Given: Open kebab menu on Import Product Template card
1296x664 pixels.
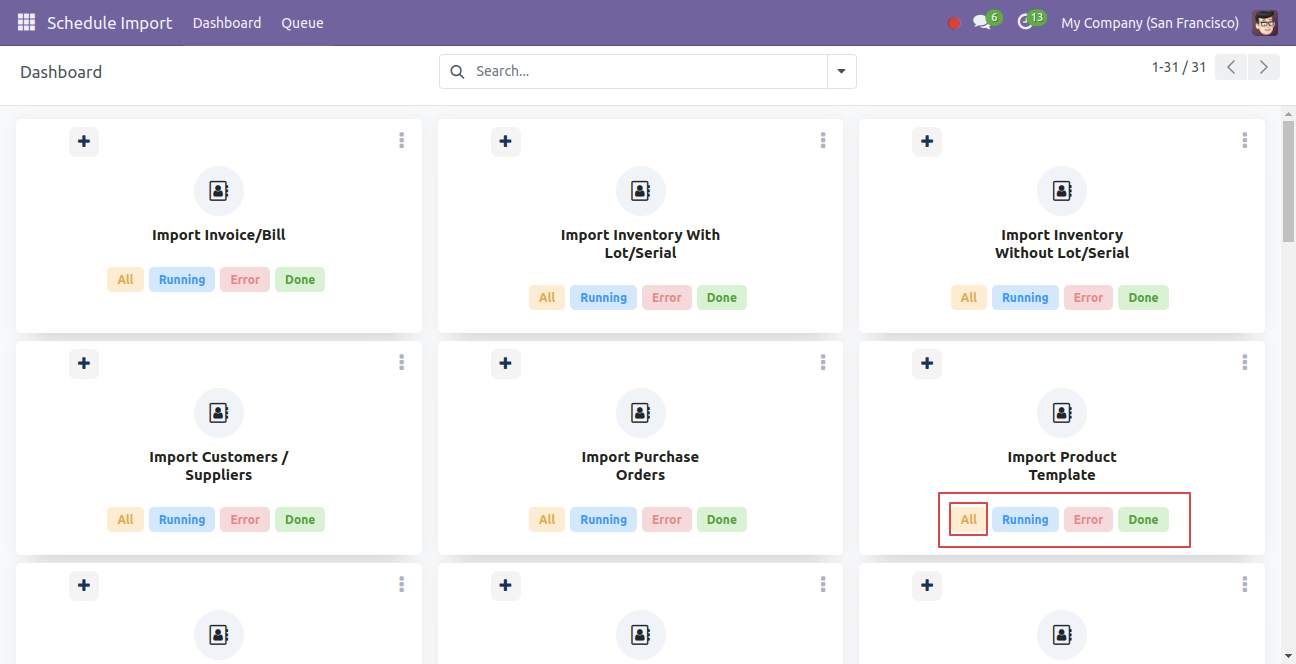Looking at the screenshot, I should point(1245,363).
